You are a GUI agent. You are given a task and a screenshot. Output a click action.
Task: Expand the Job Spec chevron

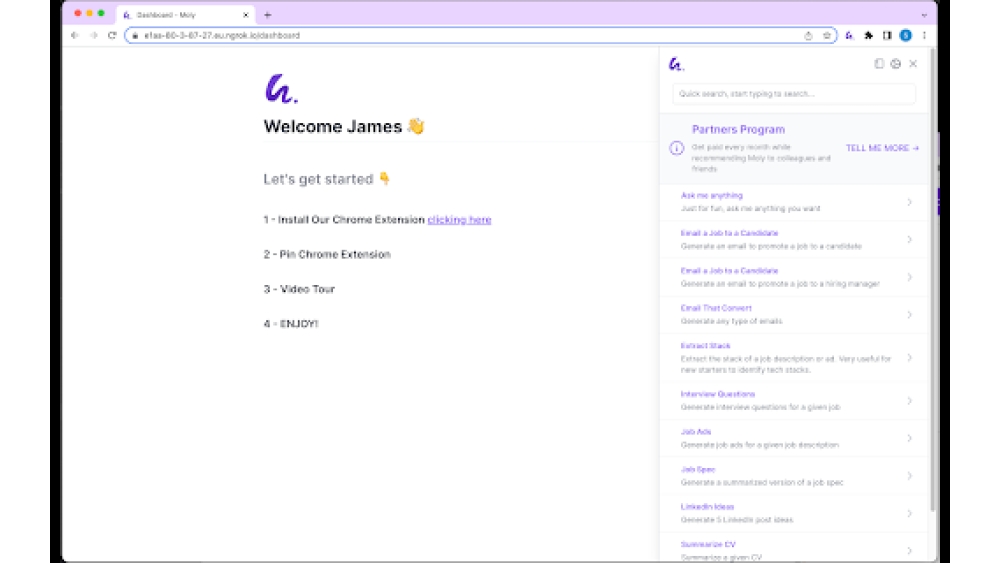pyautogui.click(x=909, y=476)
